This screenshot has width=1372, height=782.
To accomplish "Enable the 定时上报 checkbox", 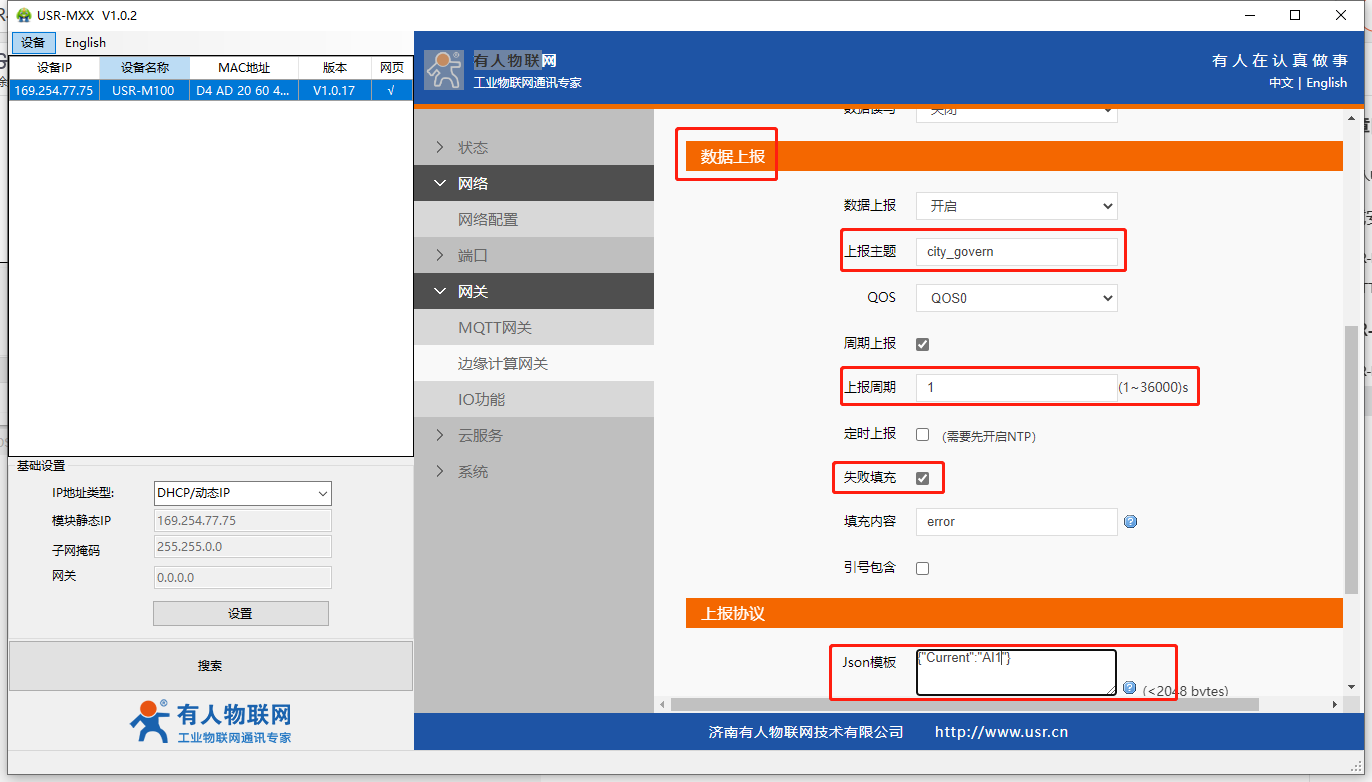I will [923, 434].
